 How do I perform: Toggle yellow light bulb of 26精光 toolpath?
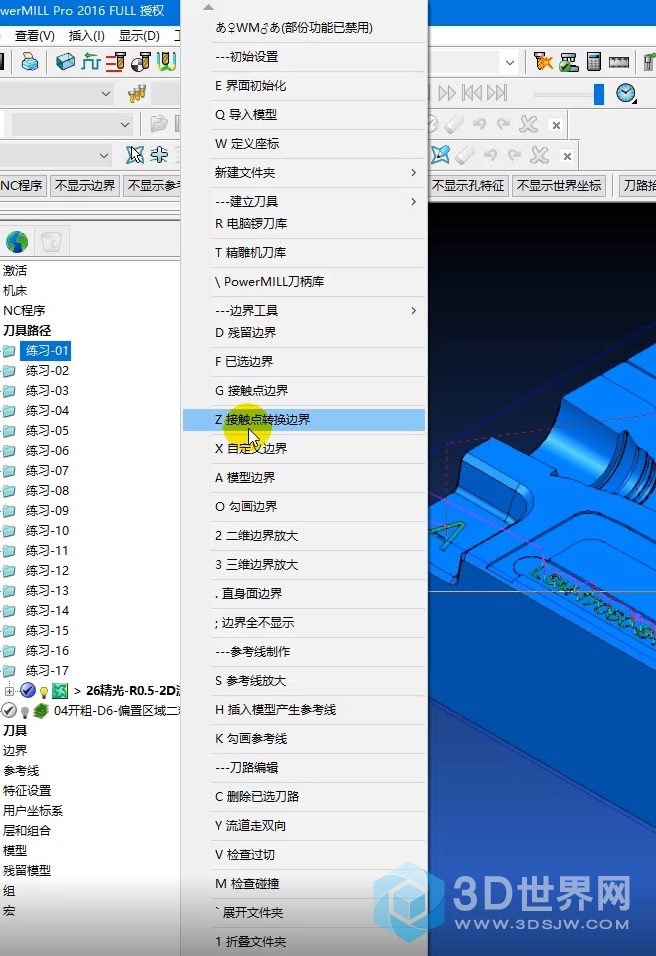click(44, 691)
